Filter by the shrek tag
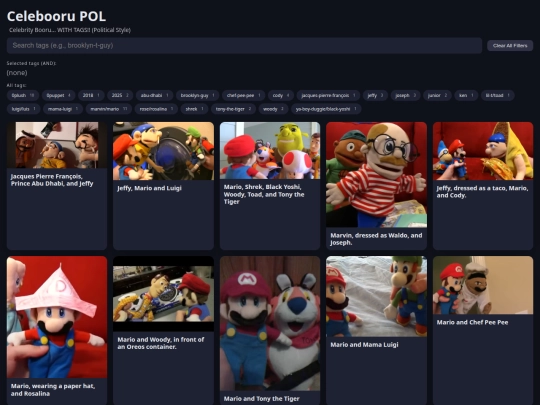 [194, 109]
